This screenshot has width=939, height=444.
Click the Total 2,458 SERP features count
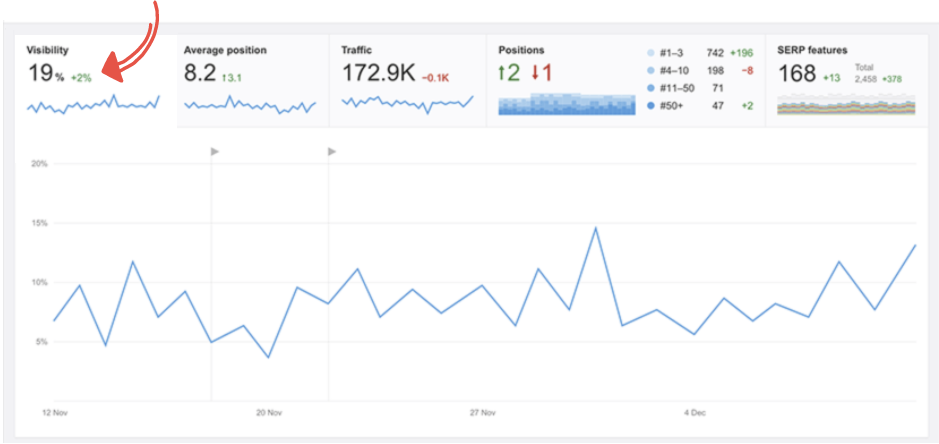click(x=866, y=77)
